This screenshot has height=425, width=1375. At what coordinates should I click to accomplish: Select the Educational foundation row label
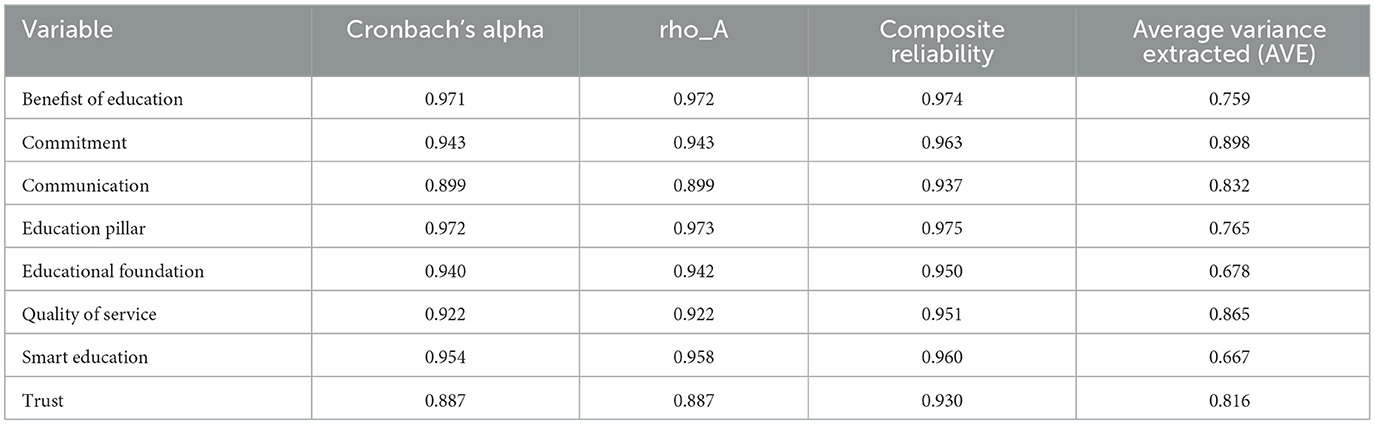112,271
